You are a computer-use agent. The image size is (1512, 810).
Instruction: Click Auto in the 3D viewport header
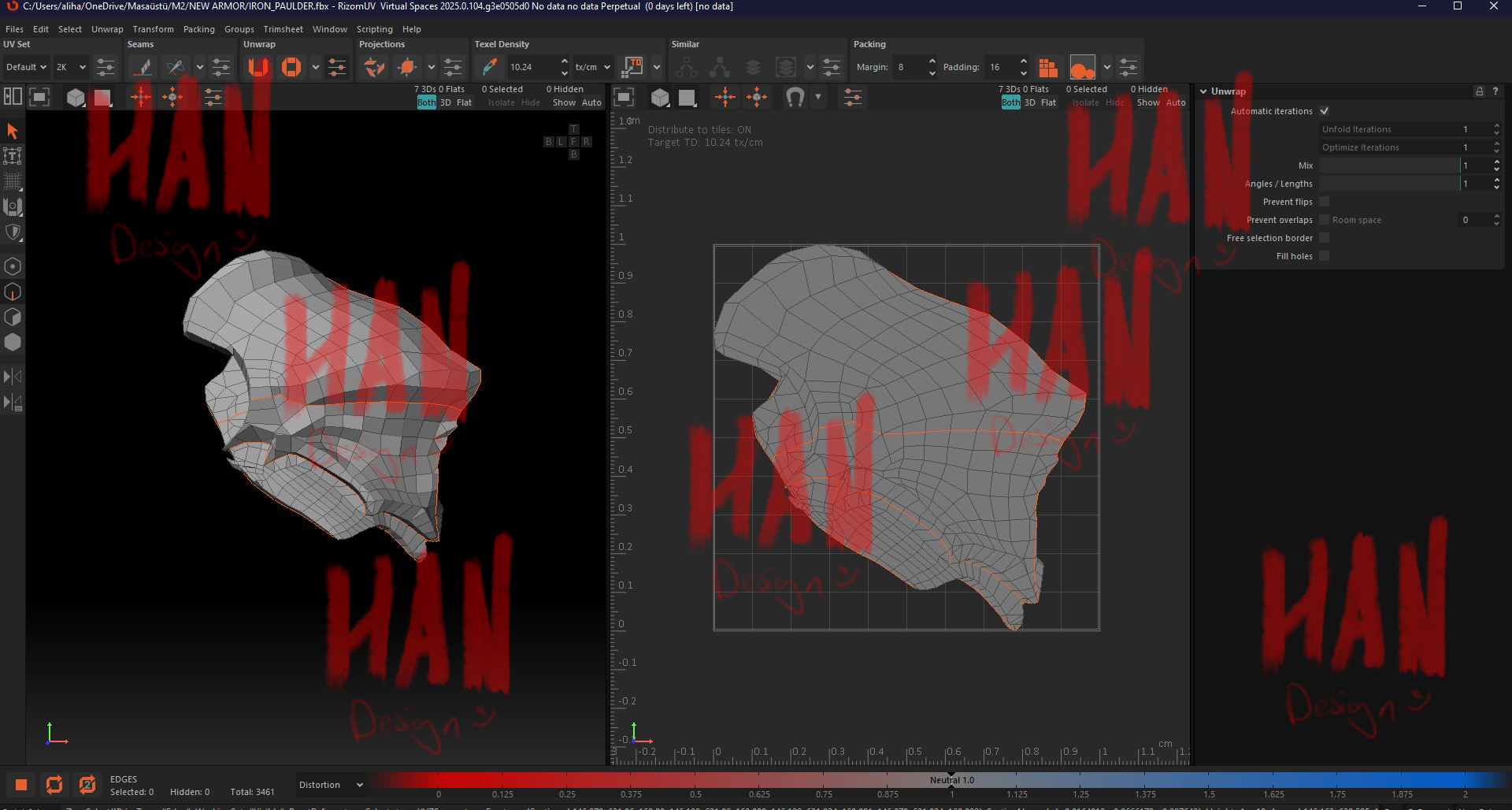(591, 102)
